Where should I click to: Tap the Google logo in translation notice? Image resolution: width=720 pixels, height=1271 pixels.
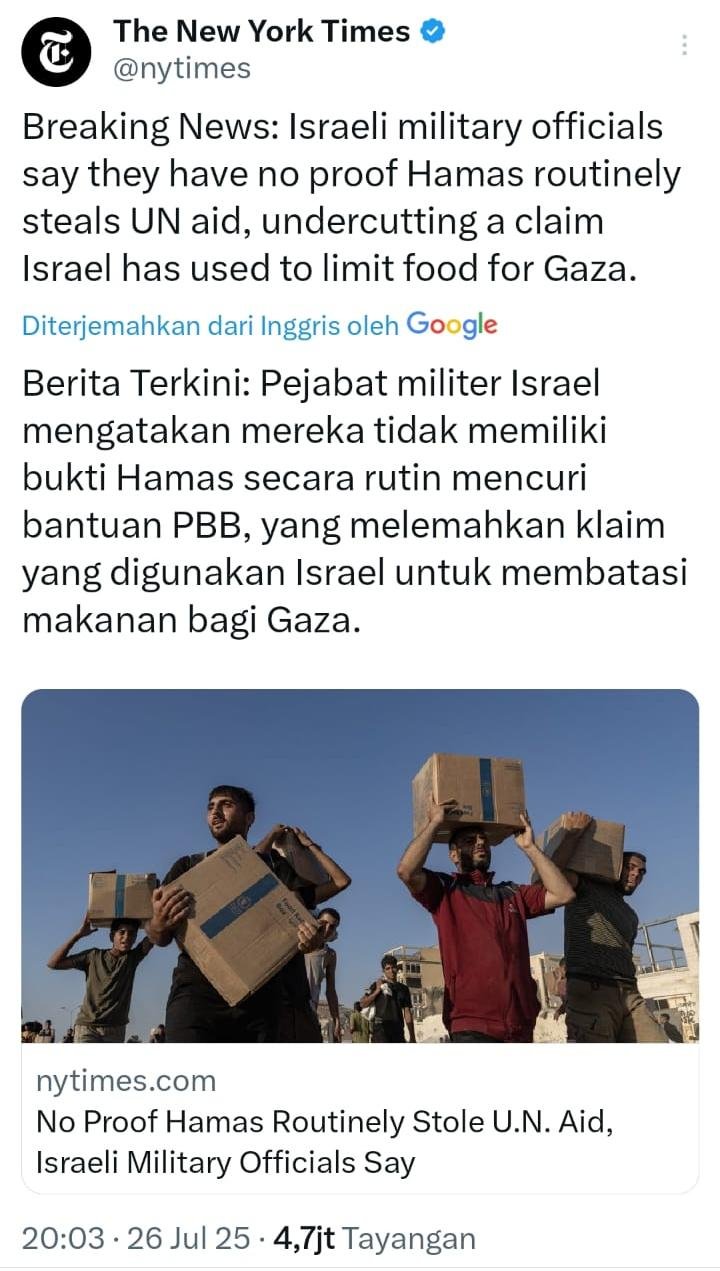pos(452,325)
